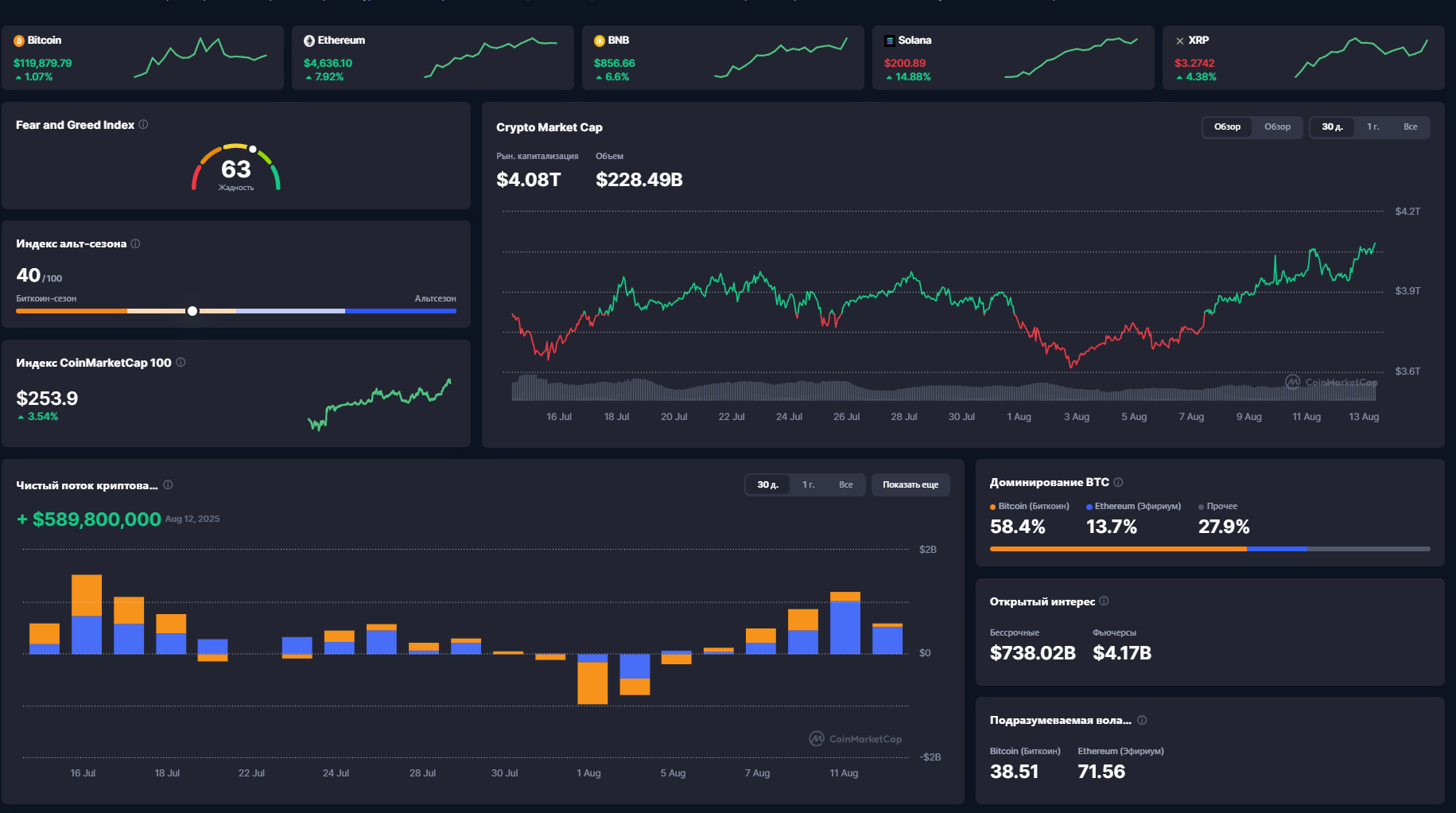Image resolution: width=1456 pixels, height=813 pixels.
Task: Open Доминирование BTC info icon
Action: point(1118,482)
